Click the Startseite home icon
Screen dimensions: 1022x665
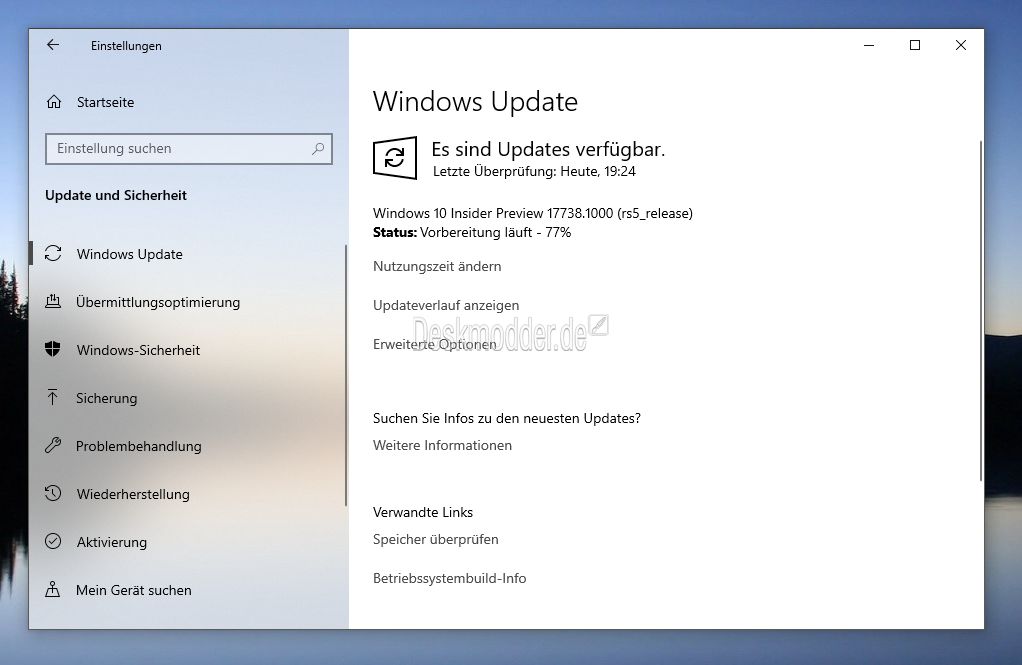(x=54, y=102)
